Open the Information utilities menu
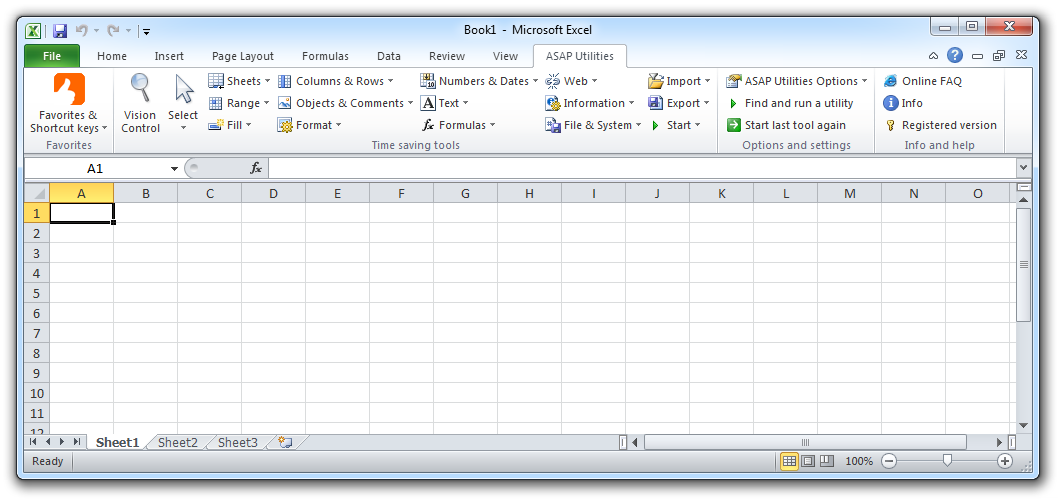 (x=590, y=103)
